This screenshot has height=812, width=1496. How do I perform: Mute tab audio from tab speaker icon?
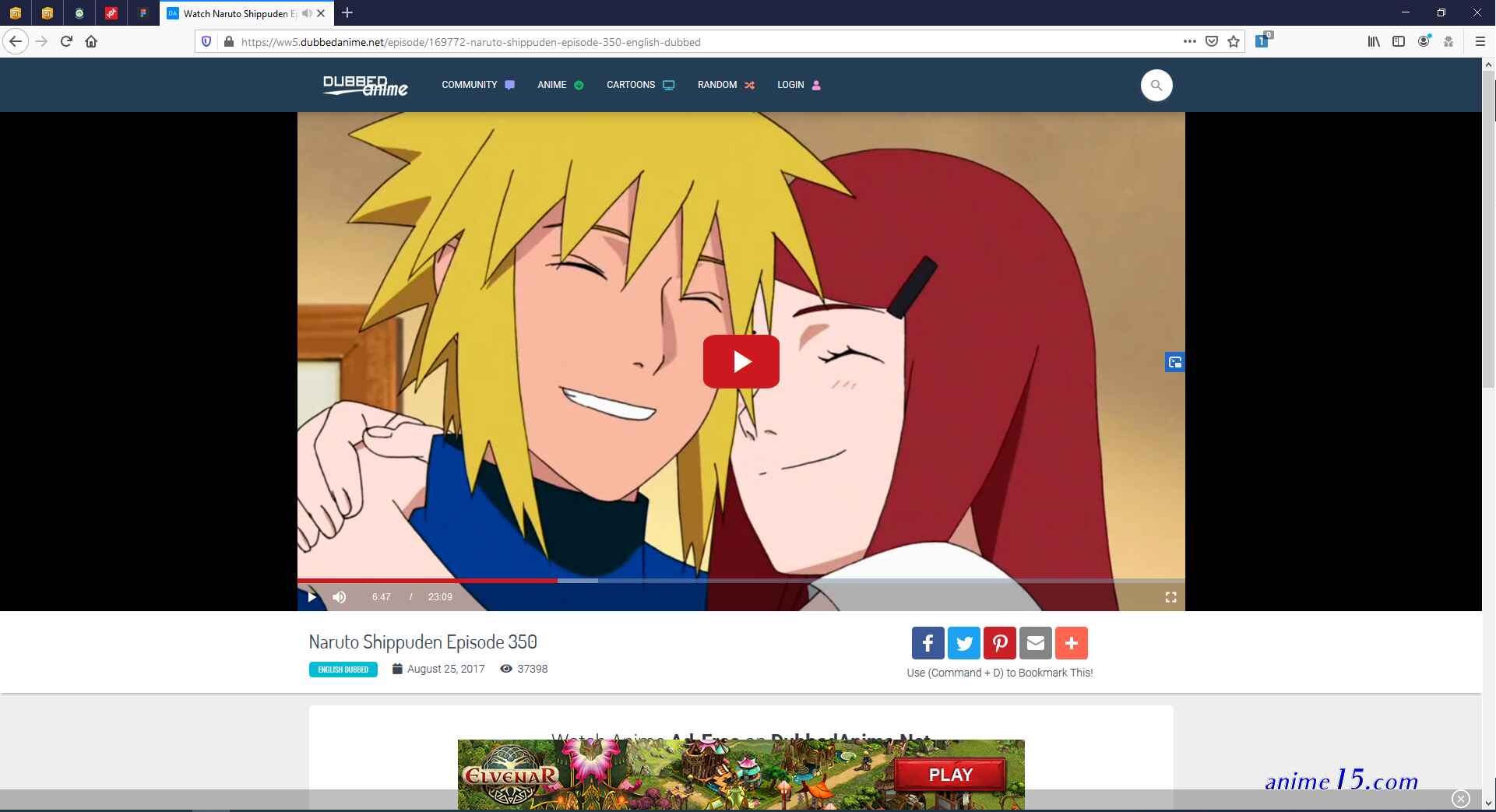point(307,13)
